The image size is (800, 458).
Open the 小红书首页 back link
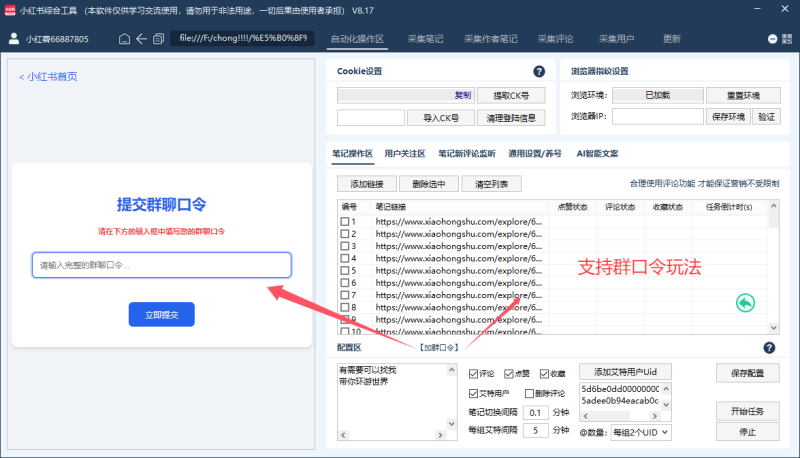click(x=48, y=77)
